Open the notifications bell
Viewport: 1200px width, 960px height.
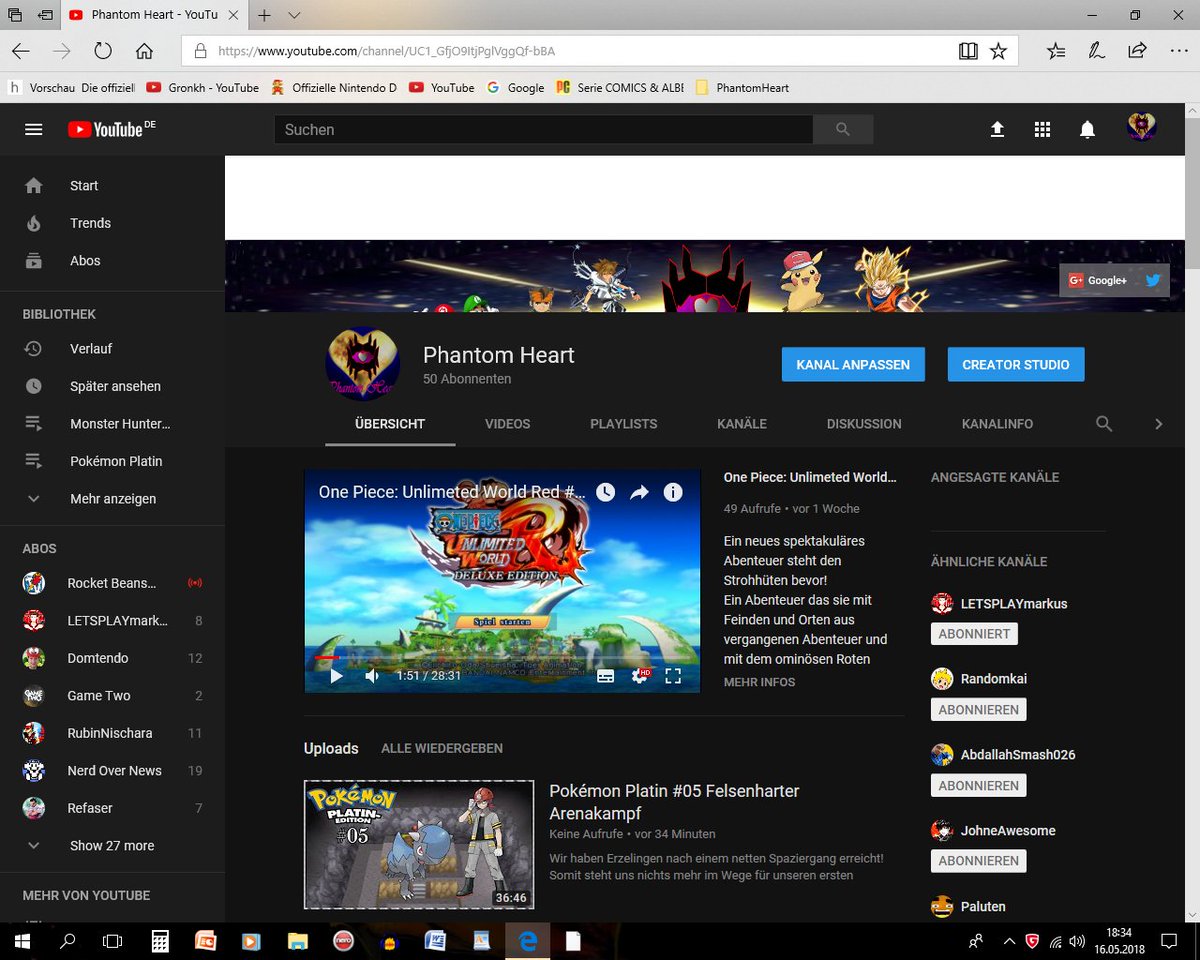[1087, 129]
